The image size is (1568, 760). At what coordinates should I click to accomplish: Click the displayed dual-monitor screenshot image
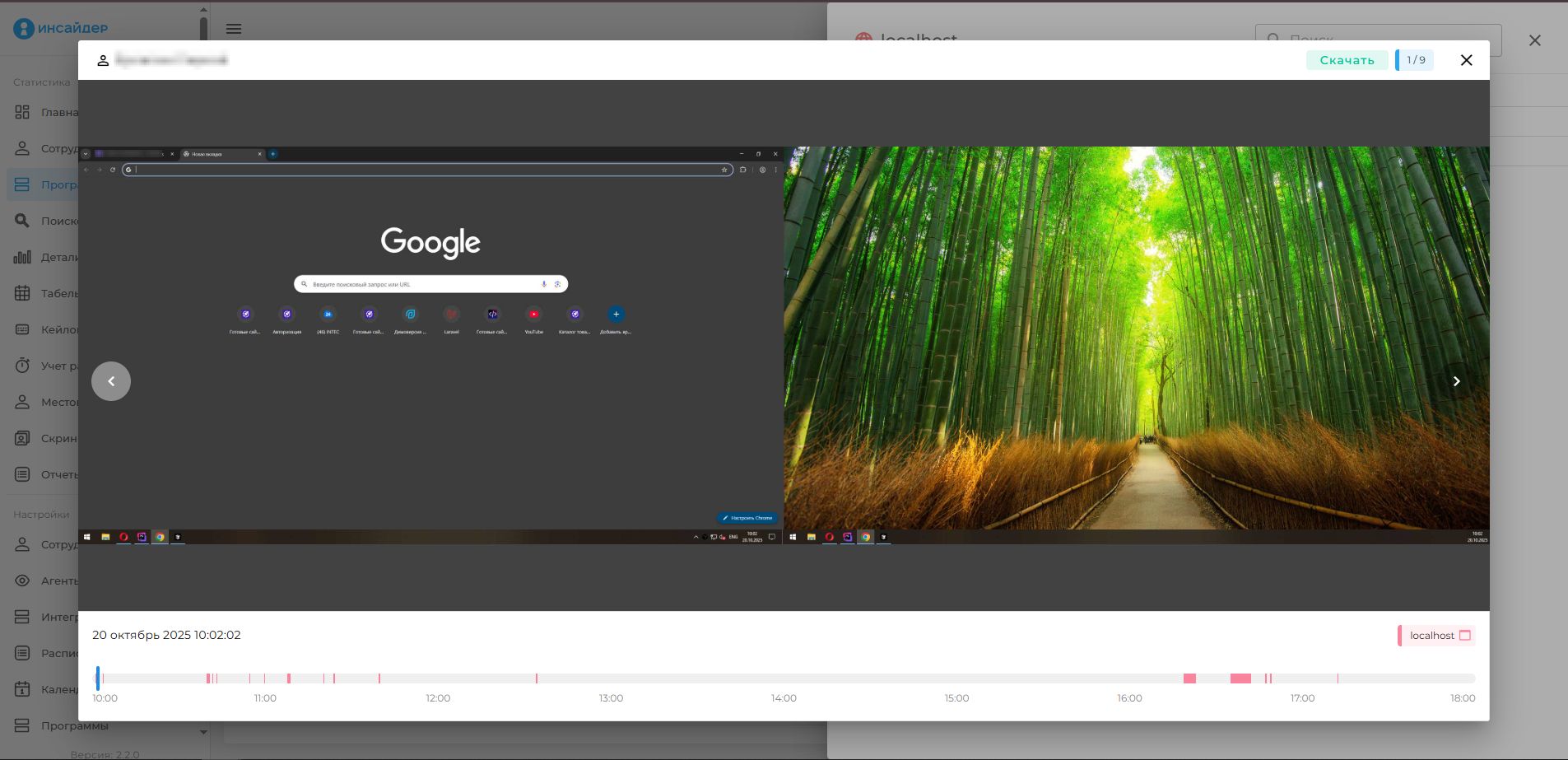(x=784, y=345)
